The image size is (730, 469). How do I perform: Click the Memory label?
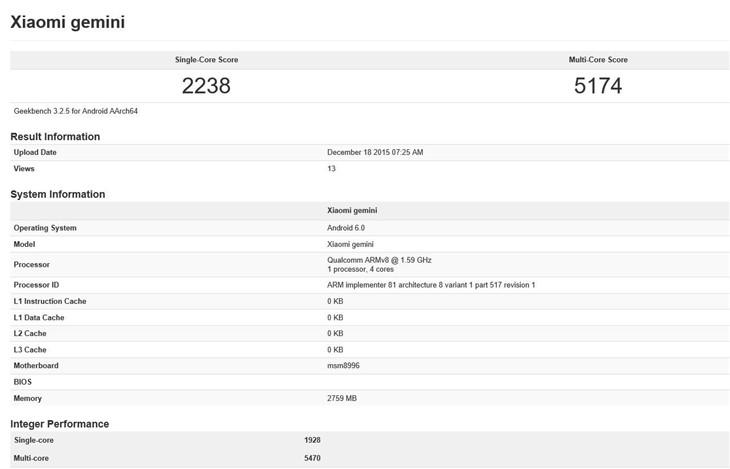click(27, 398)
